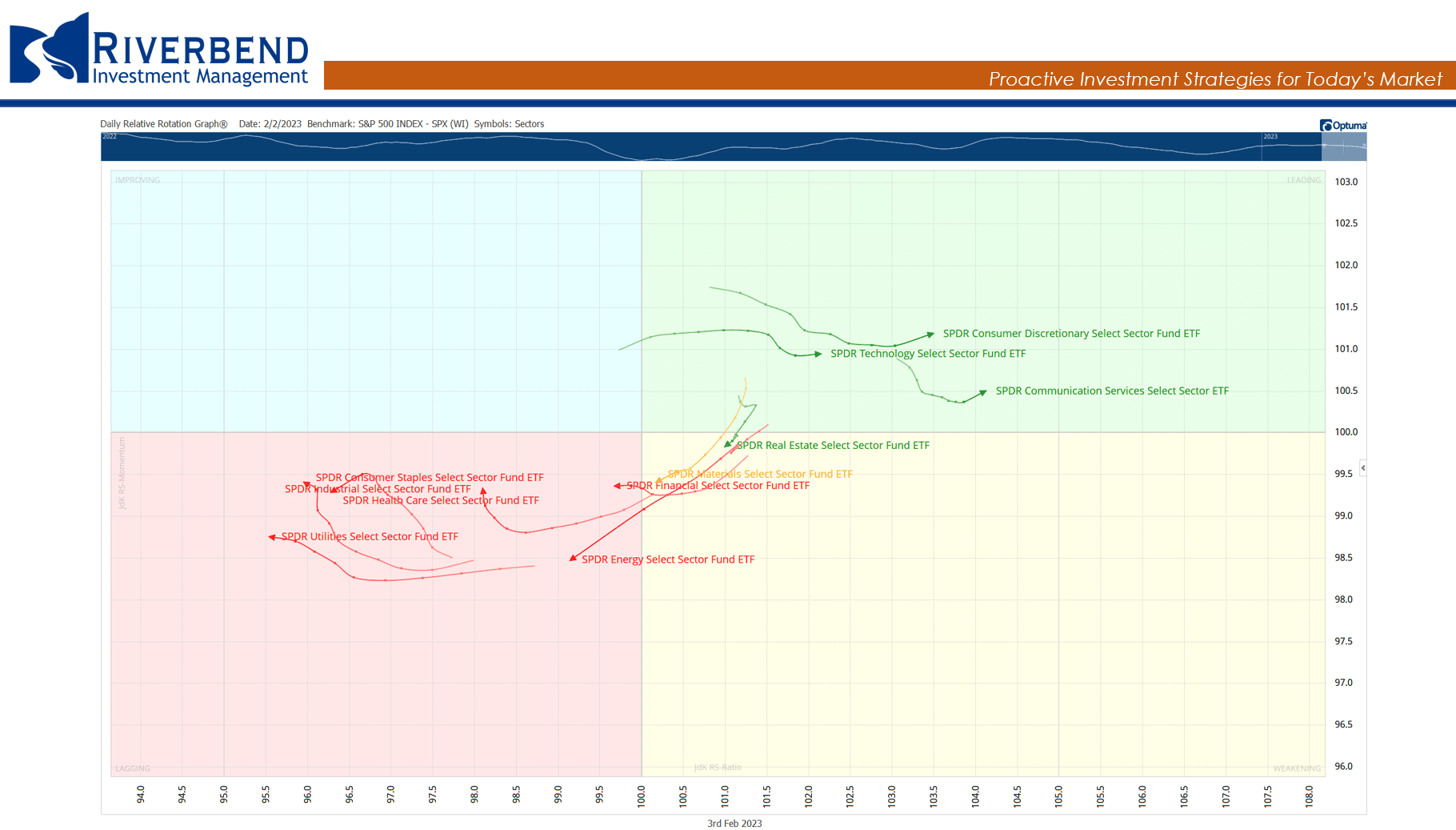Click the LEADING quadrant label
The width and height of the screenshot is (1456, 830).
1304,180
